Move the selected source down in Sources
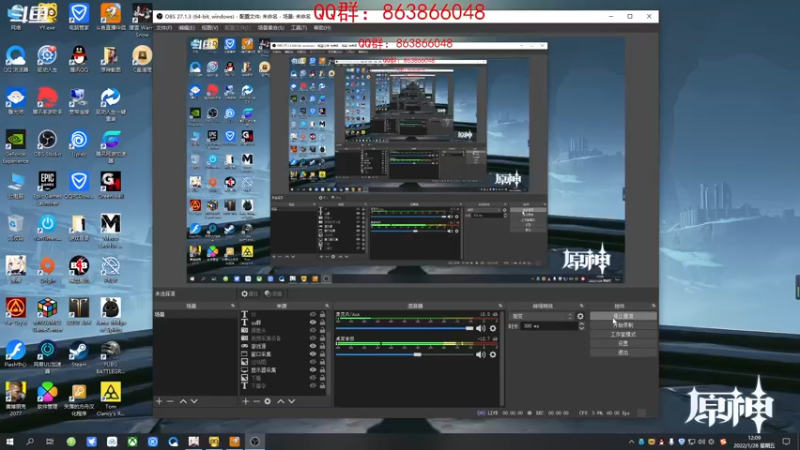The width and height of the screenshot is (800, 450). coord(291,402)
